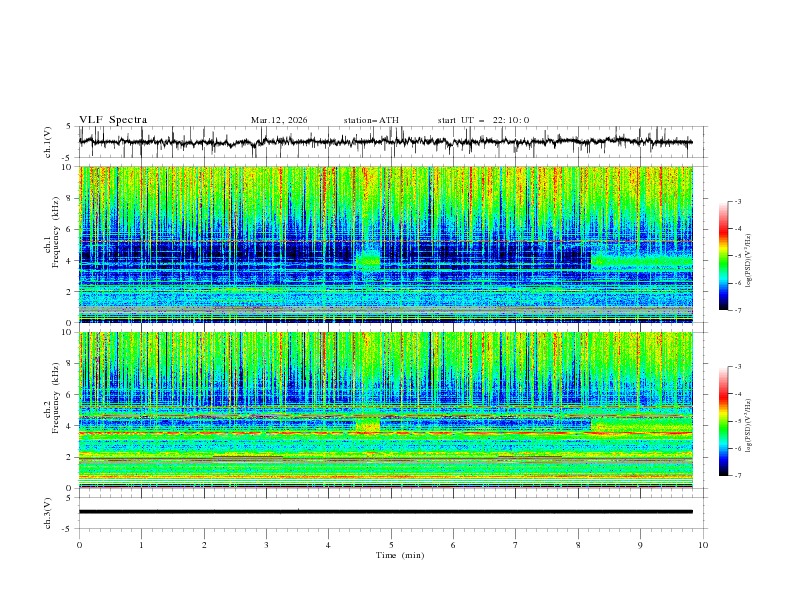Click the "ch.1(V)" waveform axis label

tap(47, 142)
